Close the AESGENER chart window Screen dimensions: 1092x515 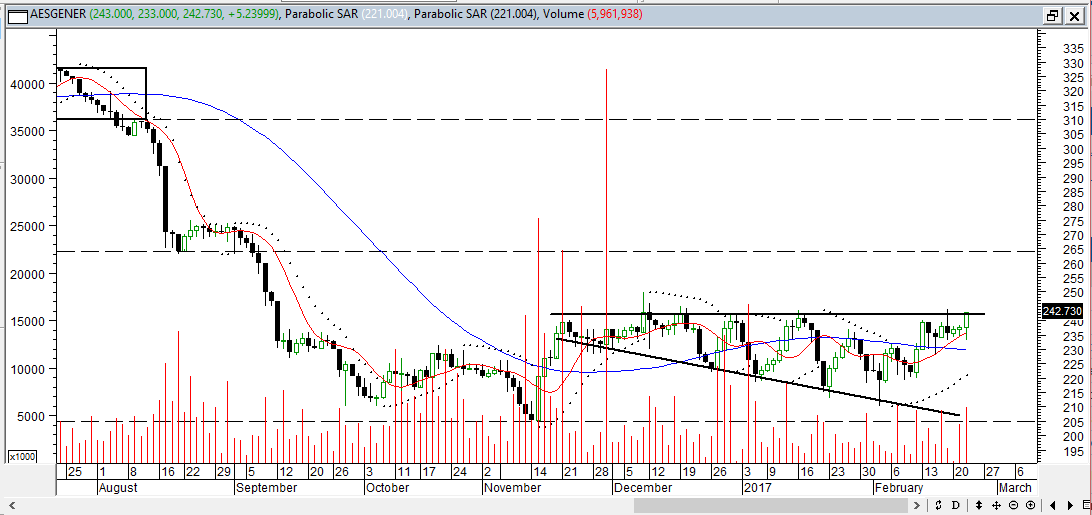coord(1075,15)
